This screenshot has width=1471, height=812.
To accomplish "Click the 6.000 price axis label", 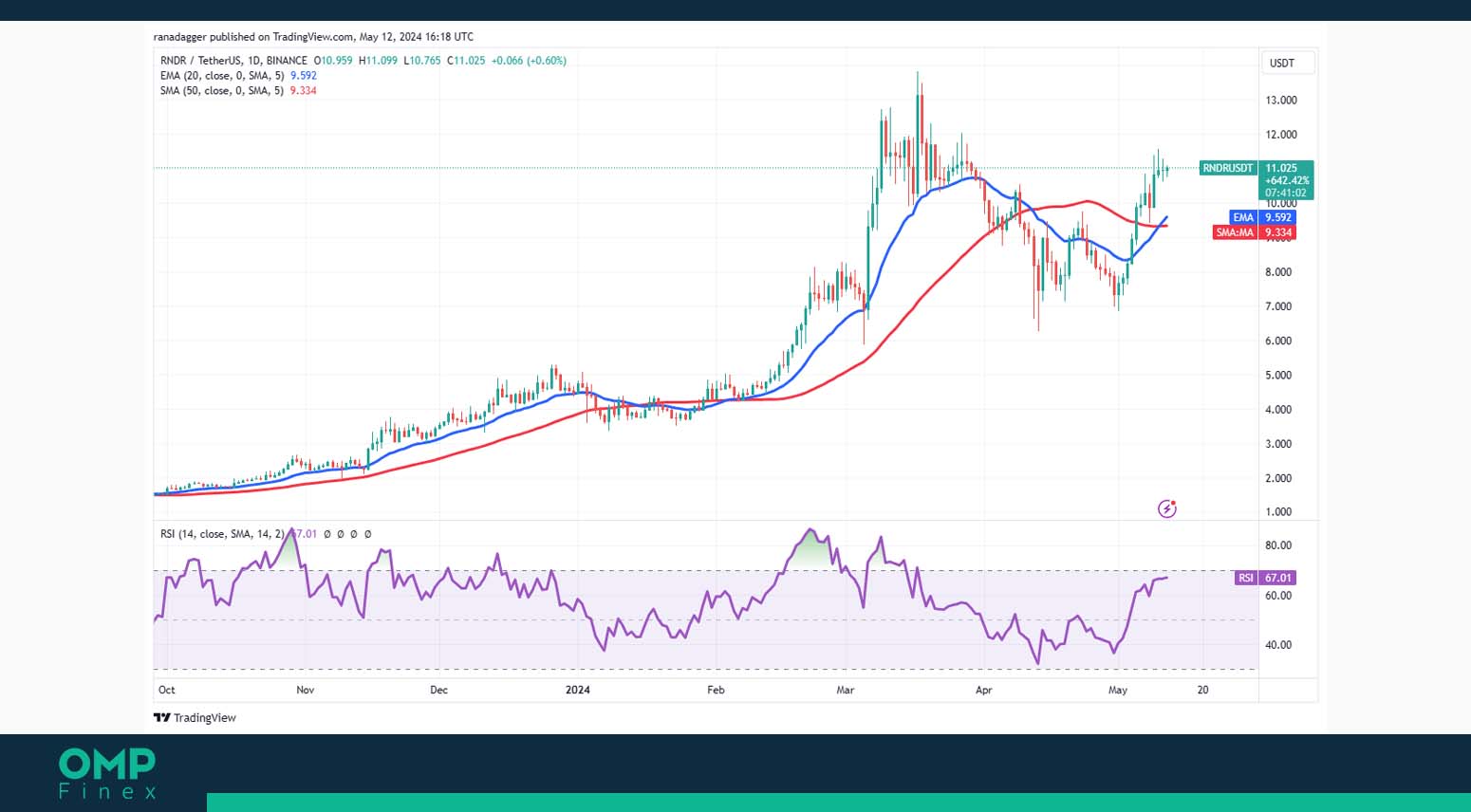I will pyautogui.click(x=1278, y=341).
